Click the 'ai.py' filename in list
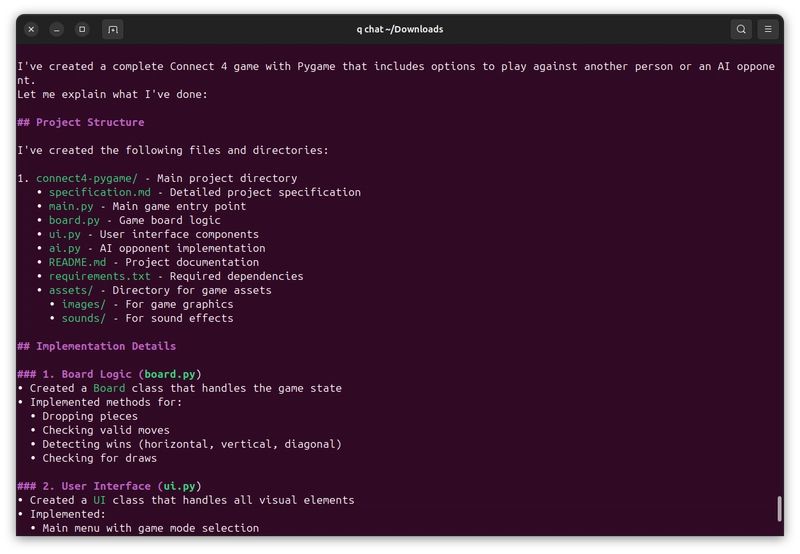Image resolution: width=800 pixels, height=554 pixels. pyautogui.click(x=65, y=248)
